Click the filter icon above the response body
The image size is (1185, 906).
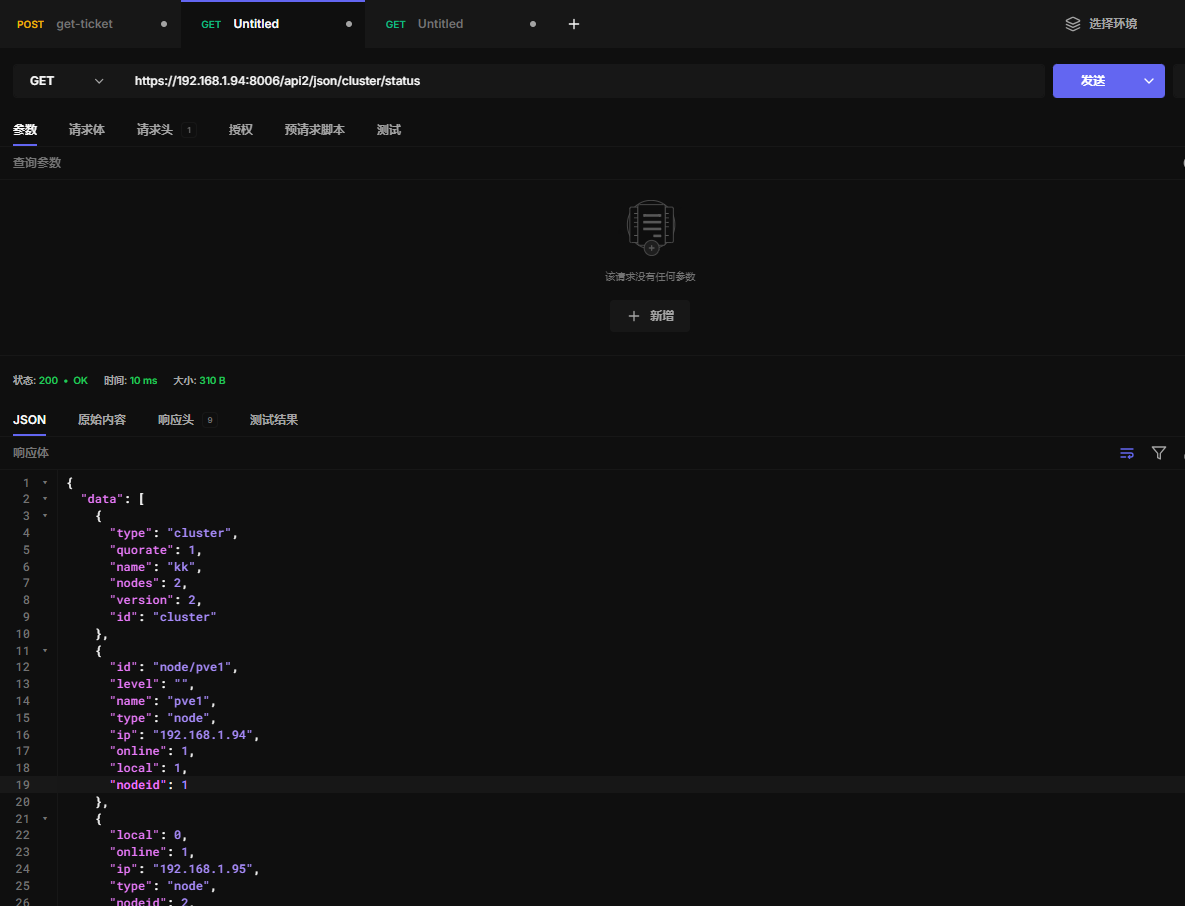(x=1159, y=453)
